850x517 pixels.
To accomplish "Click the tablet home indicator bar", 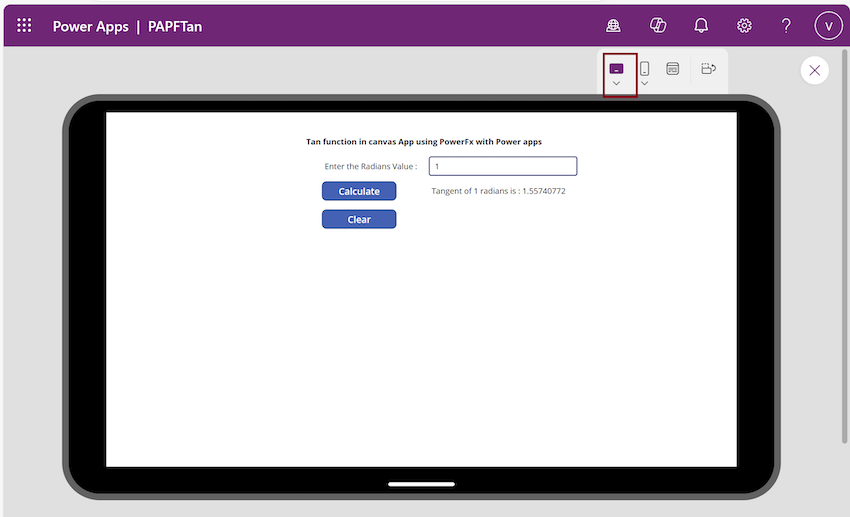I will click(421, 484).
